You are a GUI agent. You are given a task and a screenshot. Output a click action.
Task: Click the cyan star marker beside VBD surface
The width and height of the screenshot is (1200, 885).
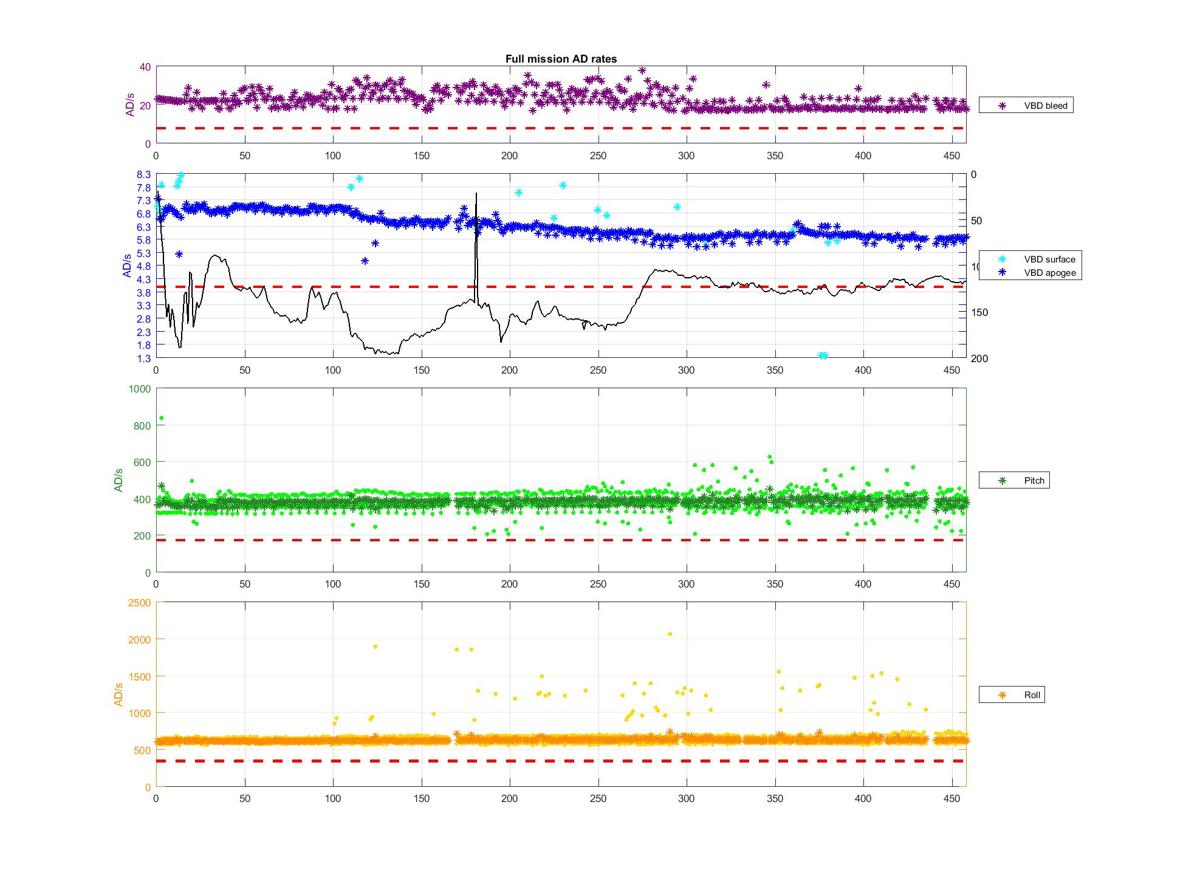(1002, 259)
